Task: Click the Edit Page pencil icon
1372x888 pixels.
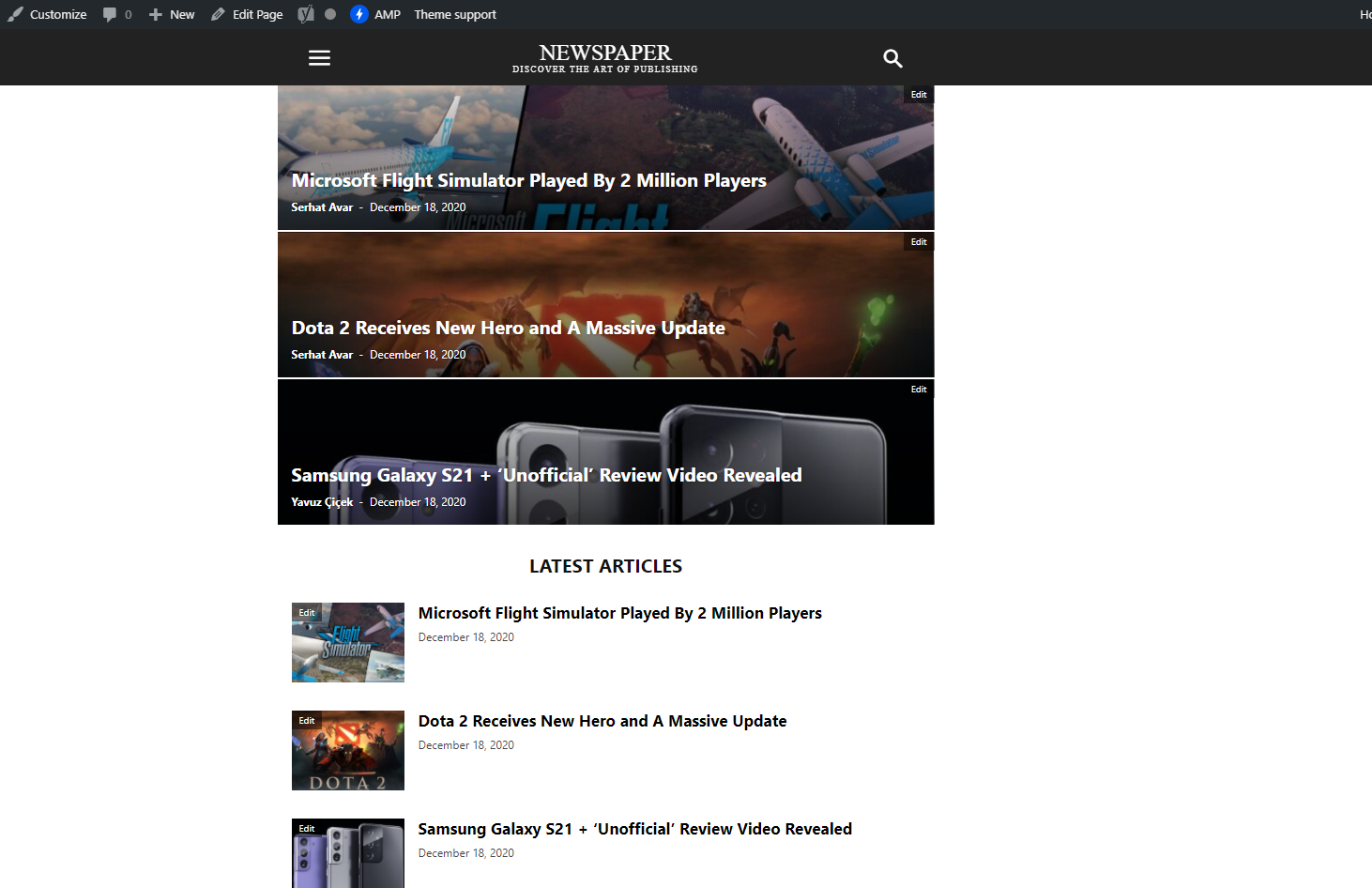Action: tap(218, 14)
